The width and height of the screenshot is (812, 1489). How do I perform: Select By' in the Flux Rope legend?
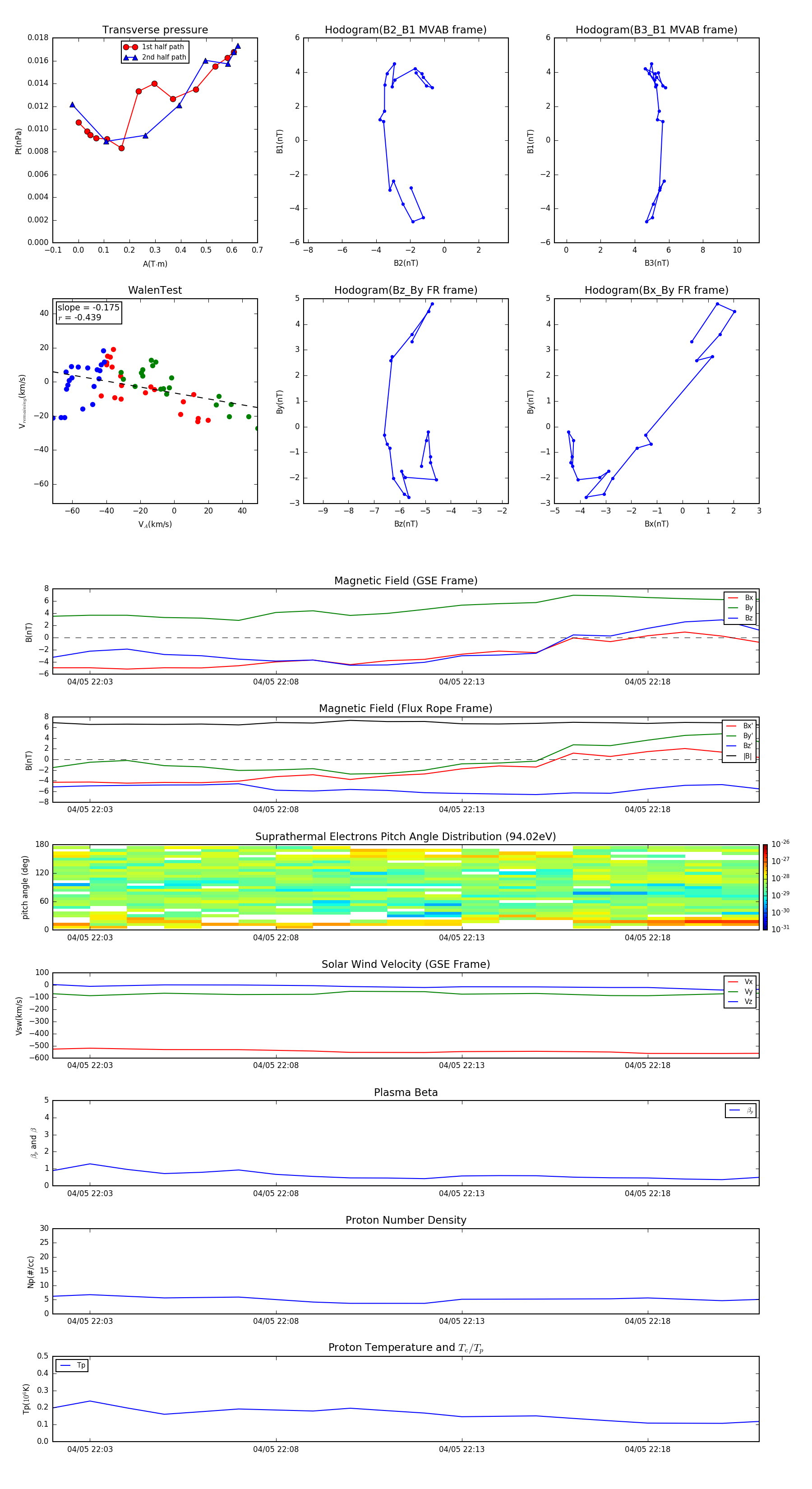click(x=739, y=736)
